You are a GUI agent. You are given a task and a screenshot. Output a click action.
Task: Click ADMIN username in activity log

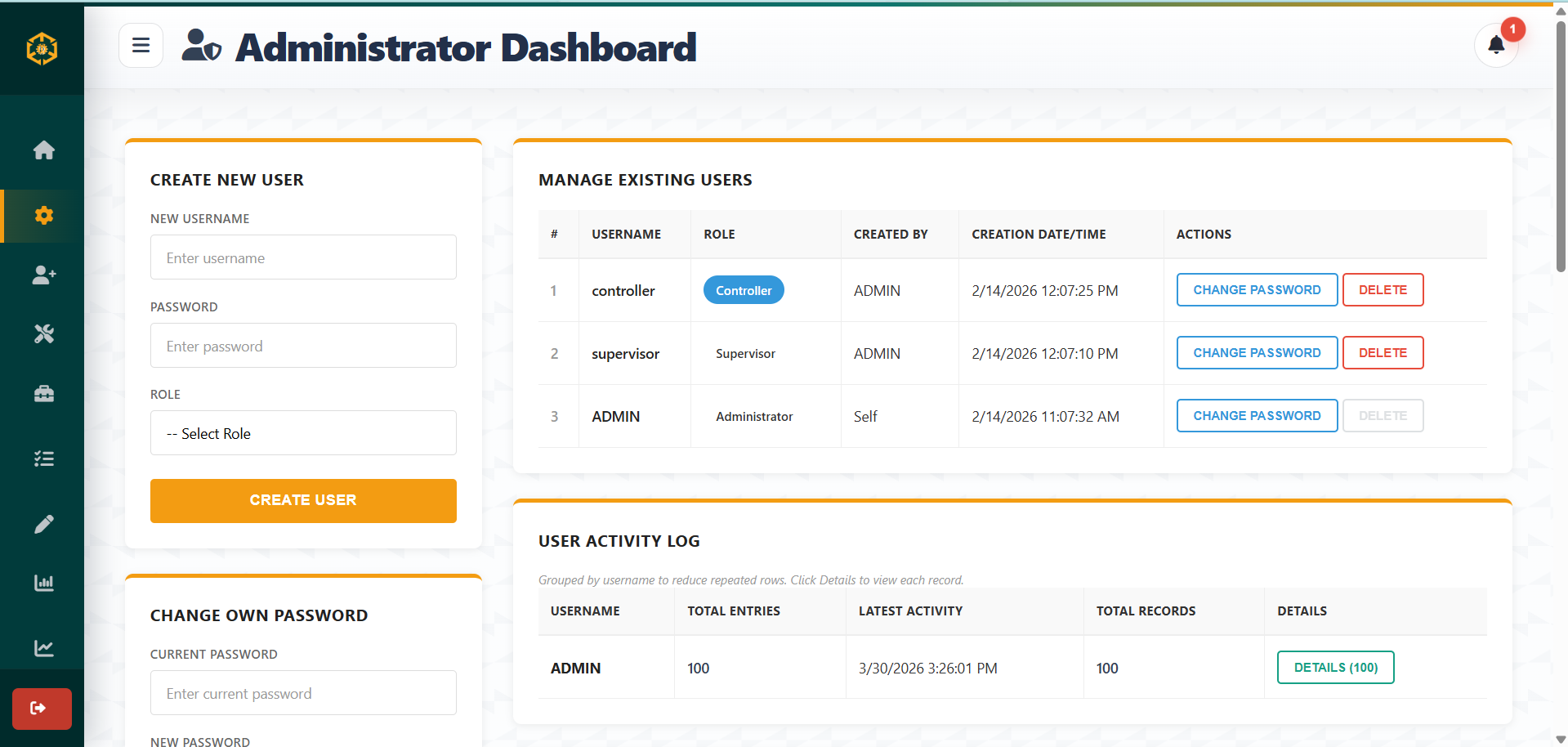[575, 669]
